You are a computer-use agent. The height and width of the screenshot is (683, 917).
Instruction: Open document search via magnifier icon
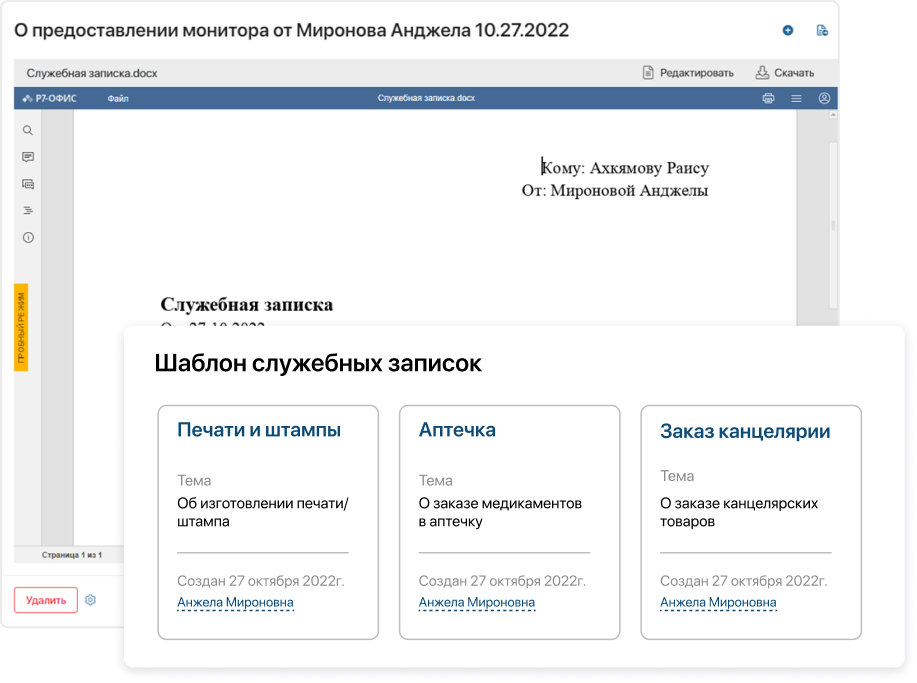(x=27, y=130)
